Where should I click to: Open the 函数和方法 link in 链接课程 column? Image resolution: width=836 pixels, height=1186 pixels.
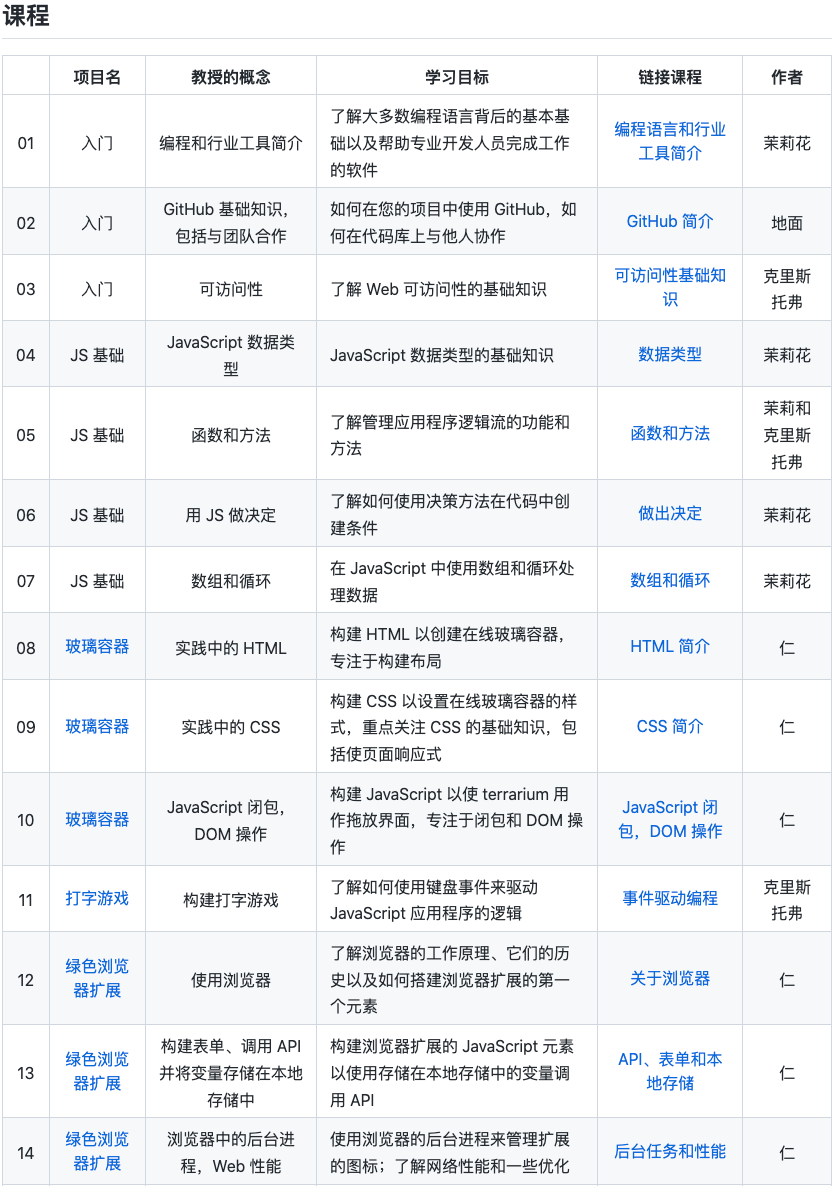[670, 433]
